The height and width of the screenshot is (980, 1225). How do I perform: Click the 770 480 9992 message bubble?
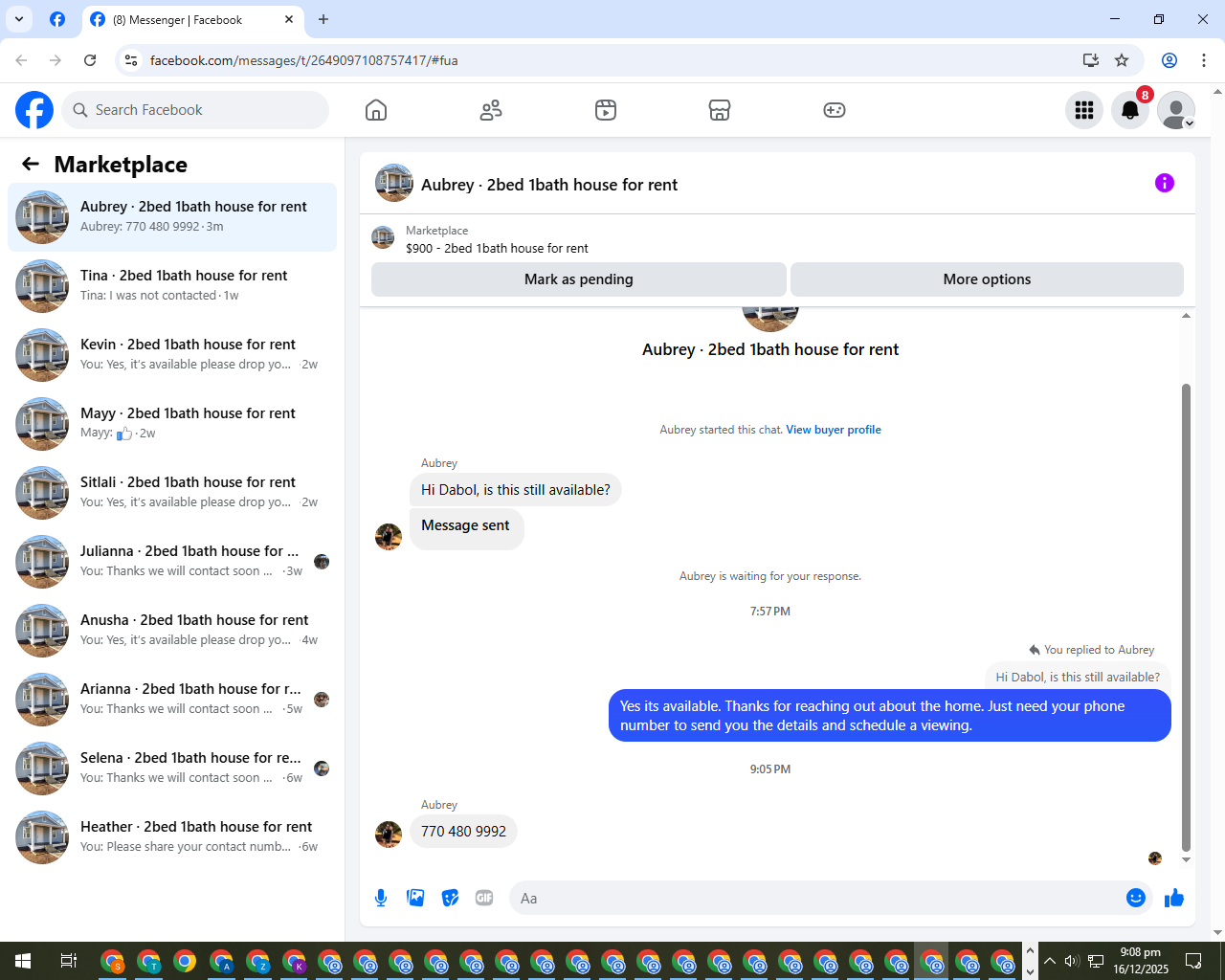click(x=463, y=832)
